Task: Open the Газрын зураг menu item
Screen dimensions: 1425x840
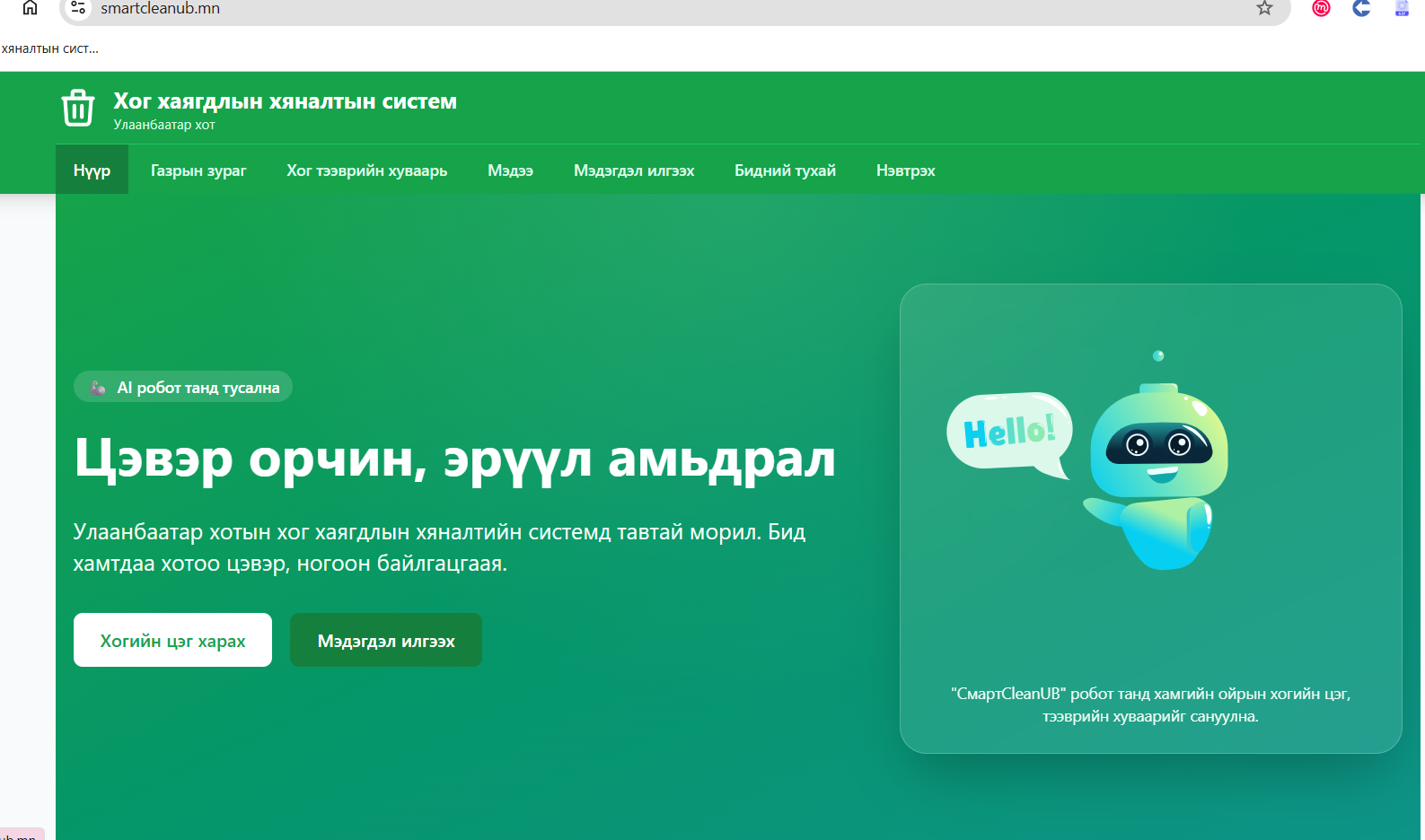Action: (198, 171)
